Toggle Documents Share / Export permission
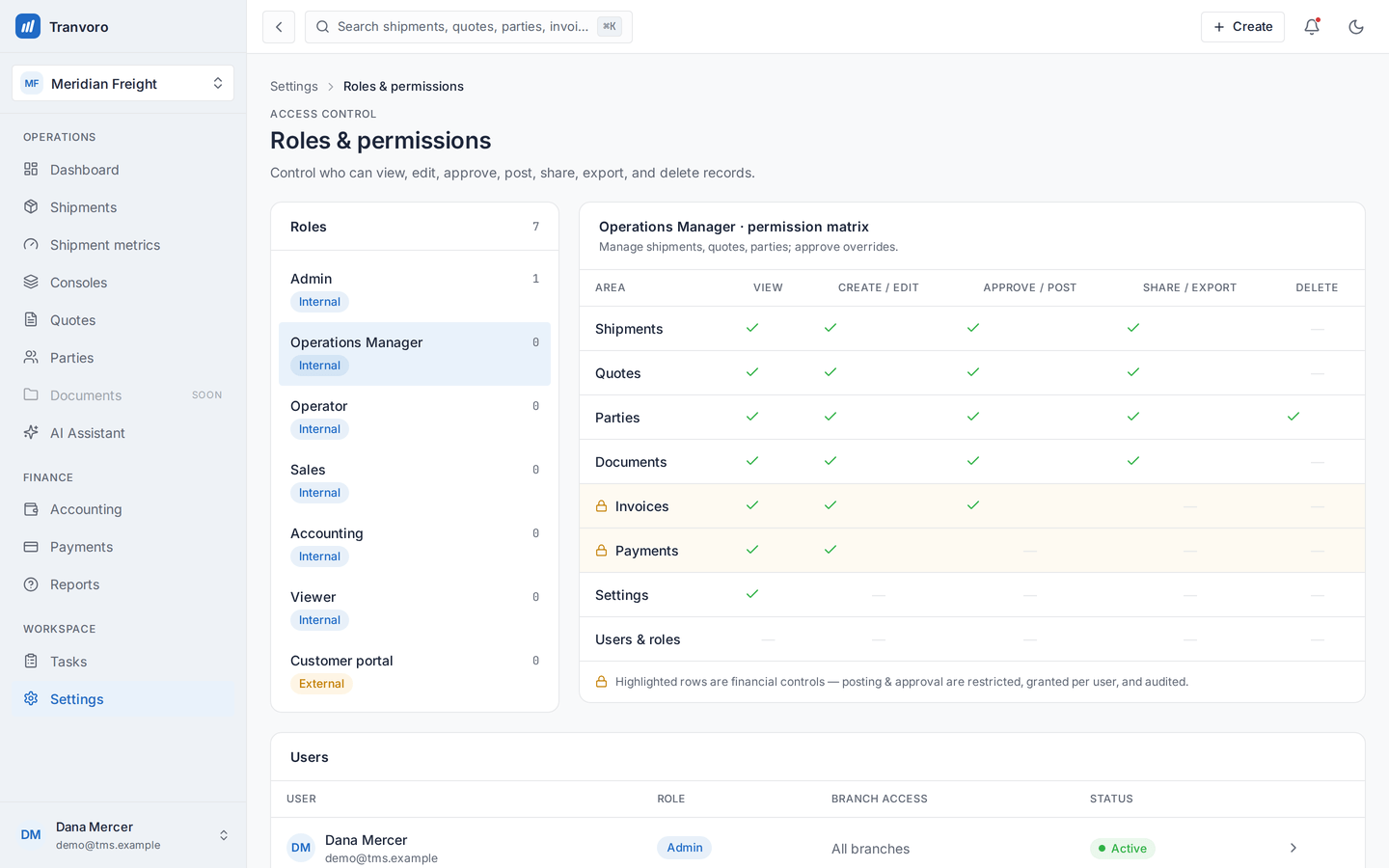The height and width of the screenshot is (868, 1389). 1133,461
